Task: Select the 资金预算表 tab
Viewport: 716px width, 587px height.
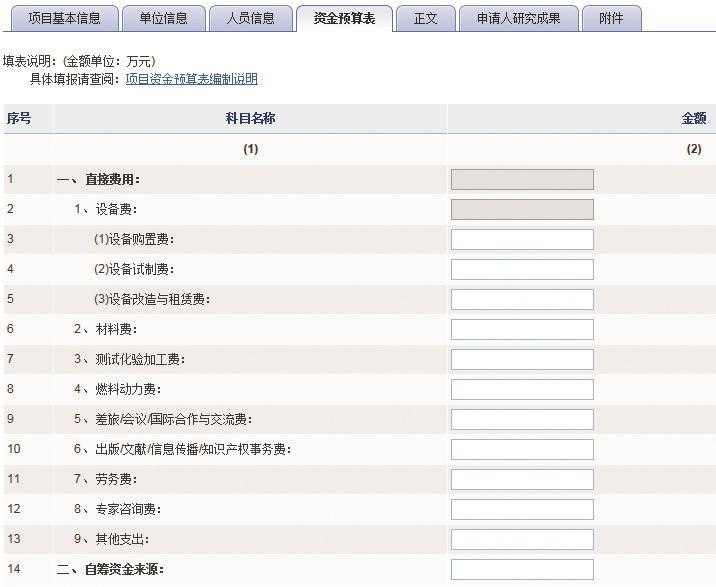Action: tap(344, 18)
